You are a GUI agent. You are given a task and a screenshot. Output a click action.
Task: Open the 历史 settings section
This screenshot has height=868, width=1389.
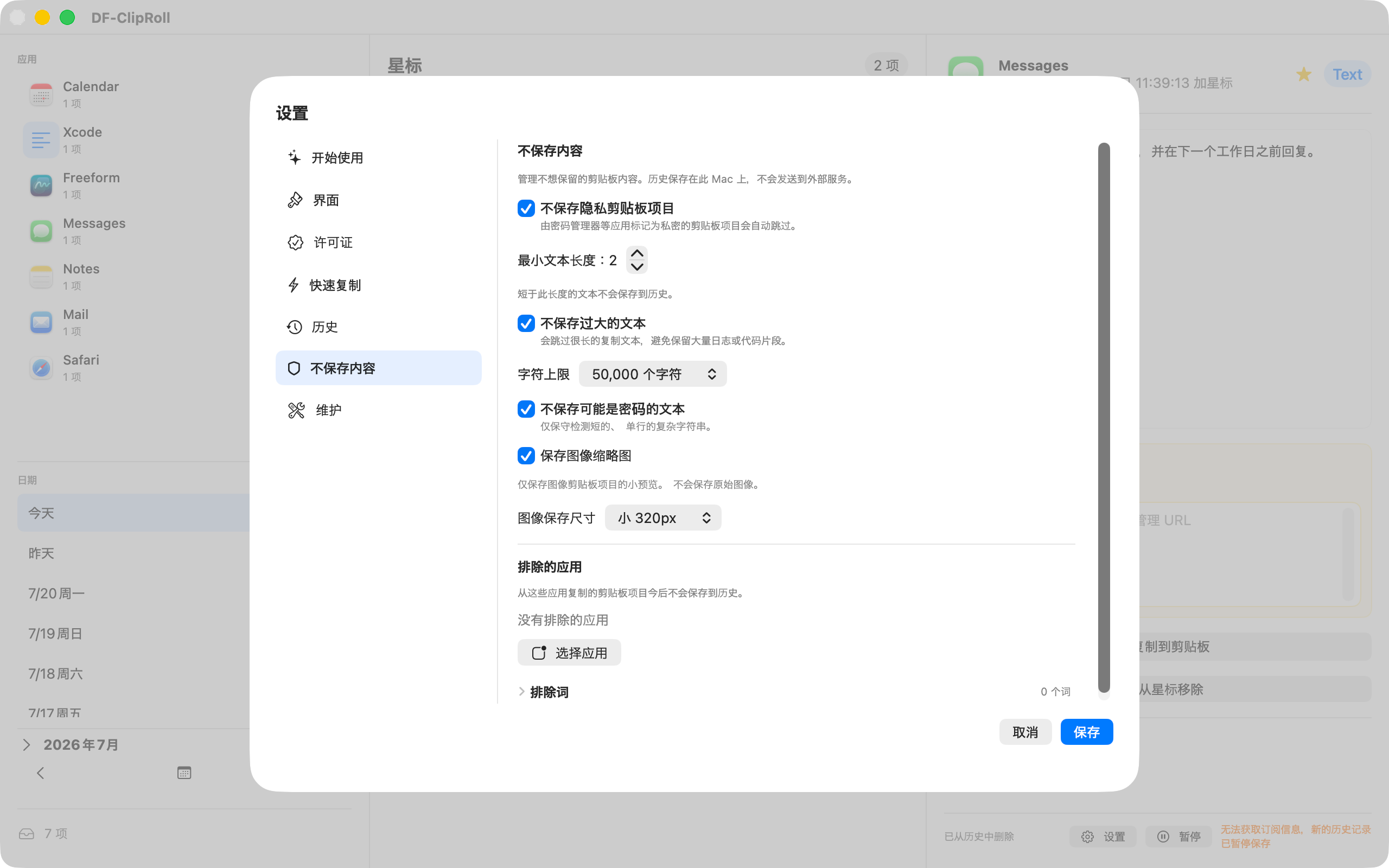pyautogui.click(x=378, y=327)
